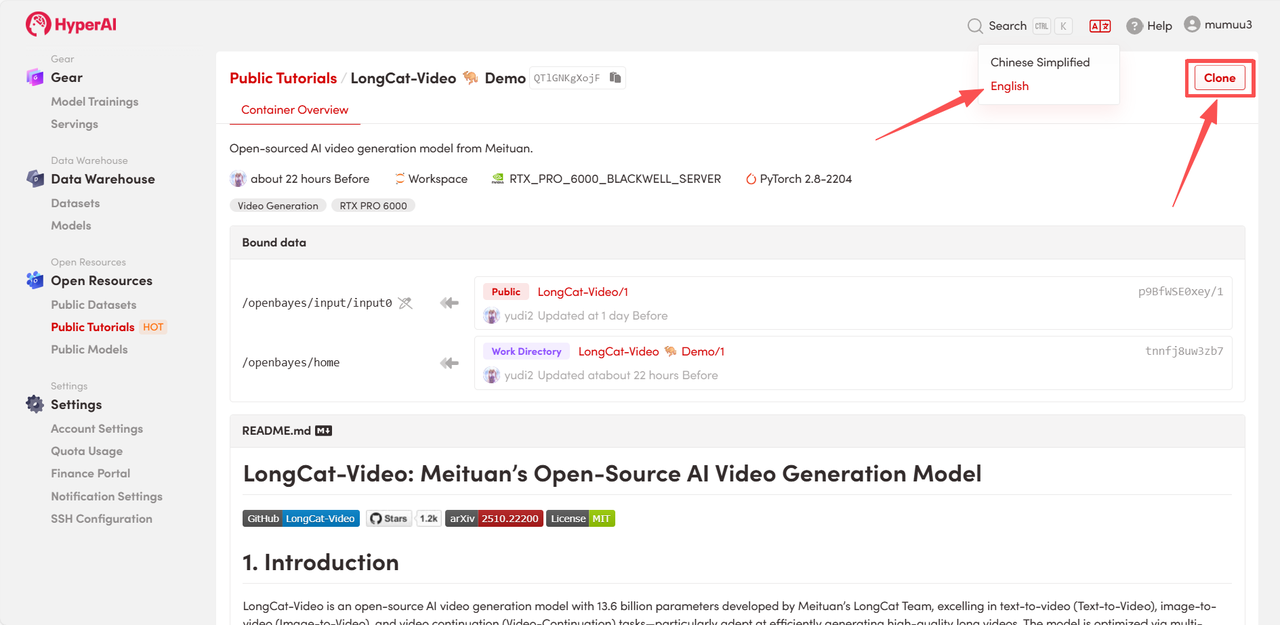
Task: Click the Data Warehouse section heading
Action: click(x=103, y=179)
